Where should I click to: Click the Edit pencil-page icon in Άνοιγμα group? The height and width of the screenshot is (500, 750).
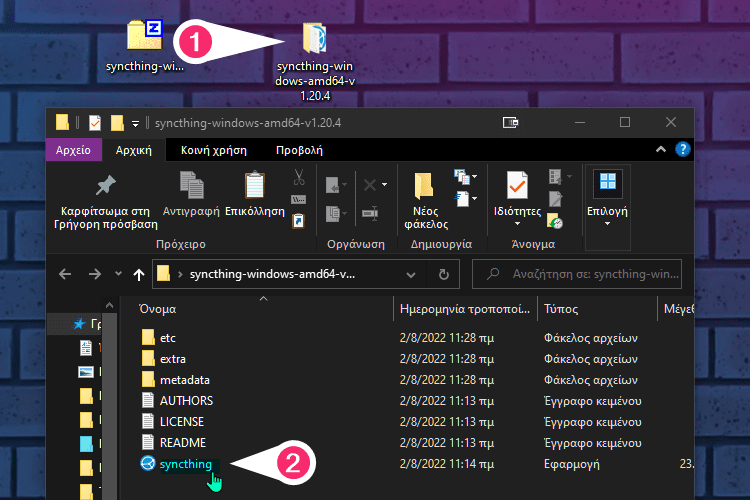pyautogui.click(x=555, y=198)
